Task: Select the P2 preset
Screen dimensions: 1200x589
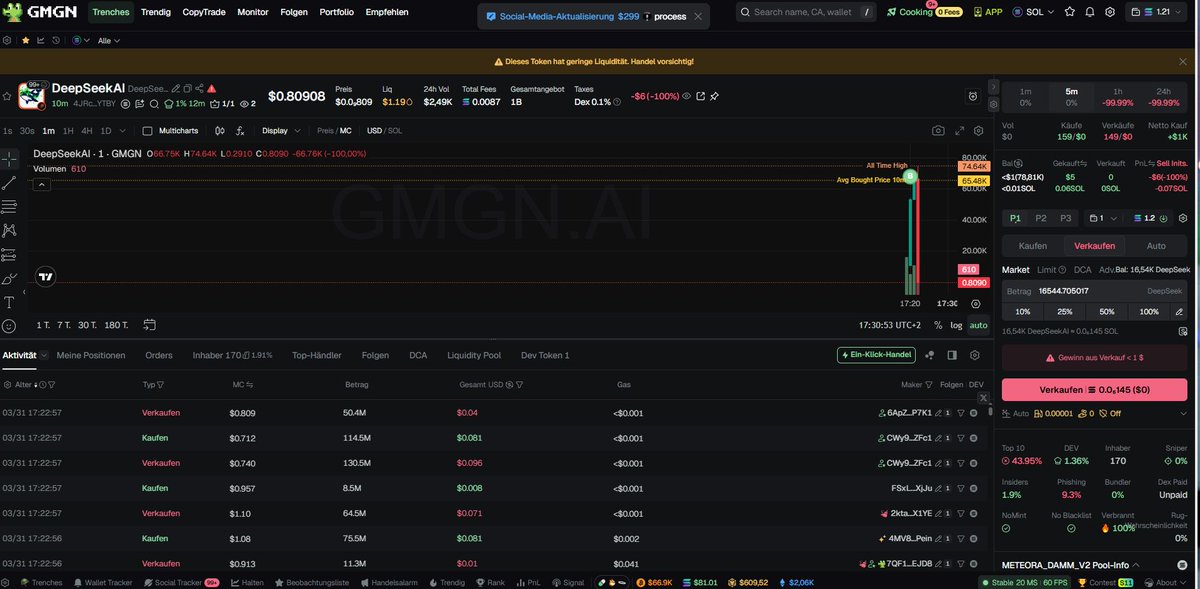Action: [x=1041, y=218]
